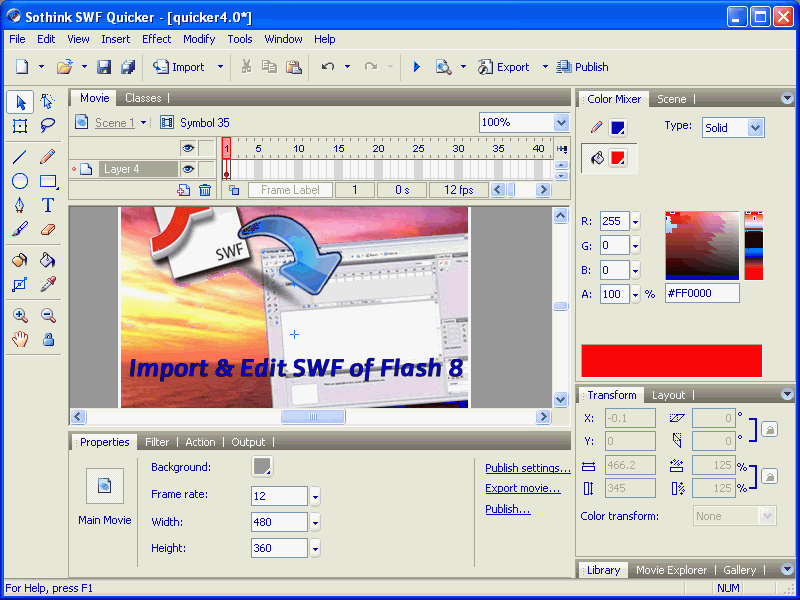800x600 pixels.
Task: Toggle the skew constrain lock
Action: tap(769, 430)
